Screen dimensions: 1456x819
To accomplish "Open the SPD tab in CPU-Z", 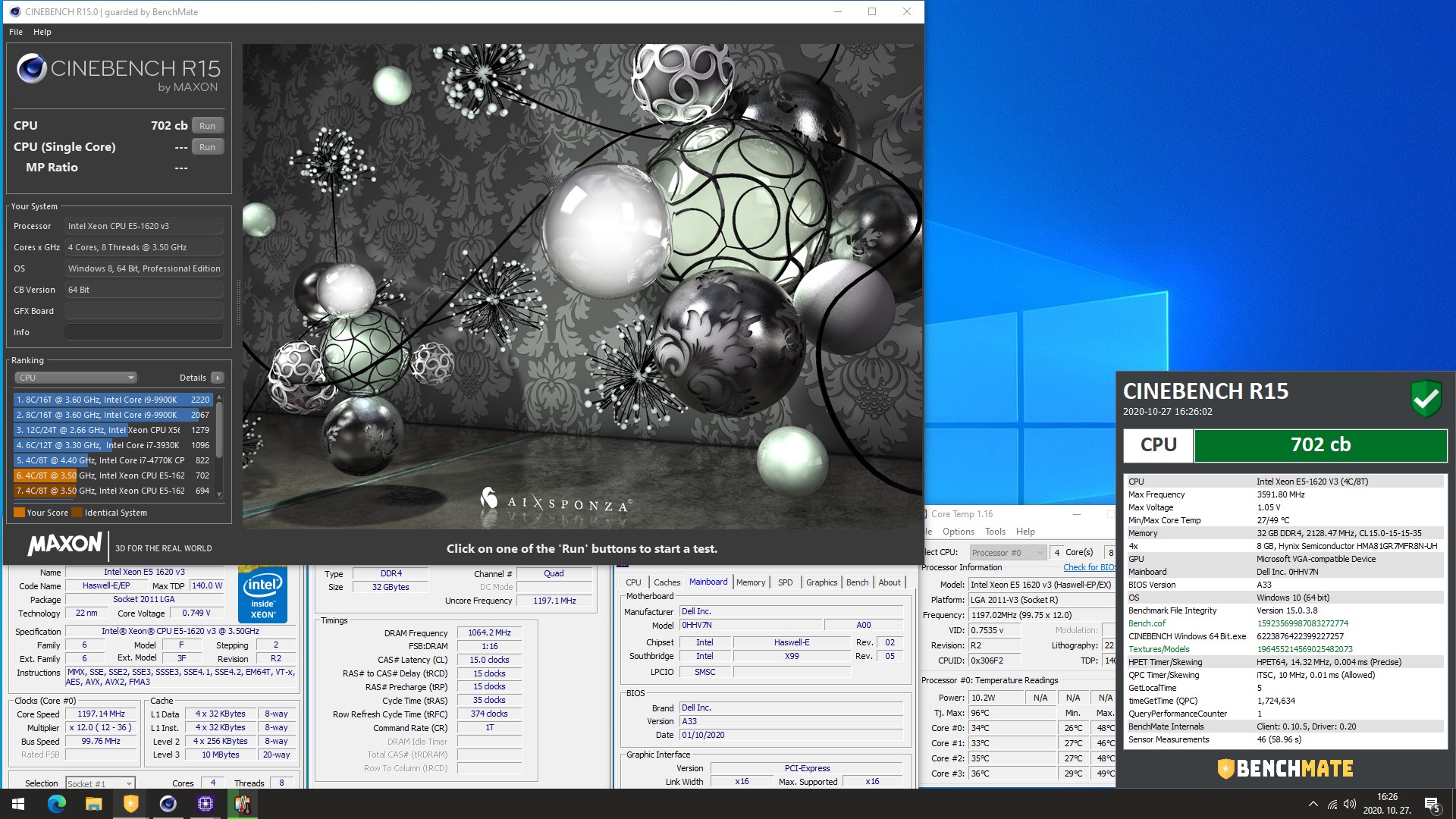I will (785, 582).
